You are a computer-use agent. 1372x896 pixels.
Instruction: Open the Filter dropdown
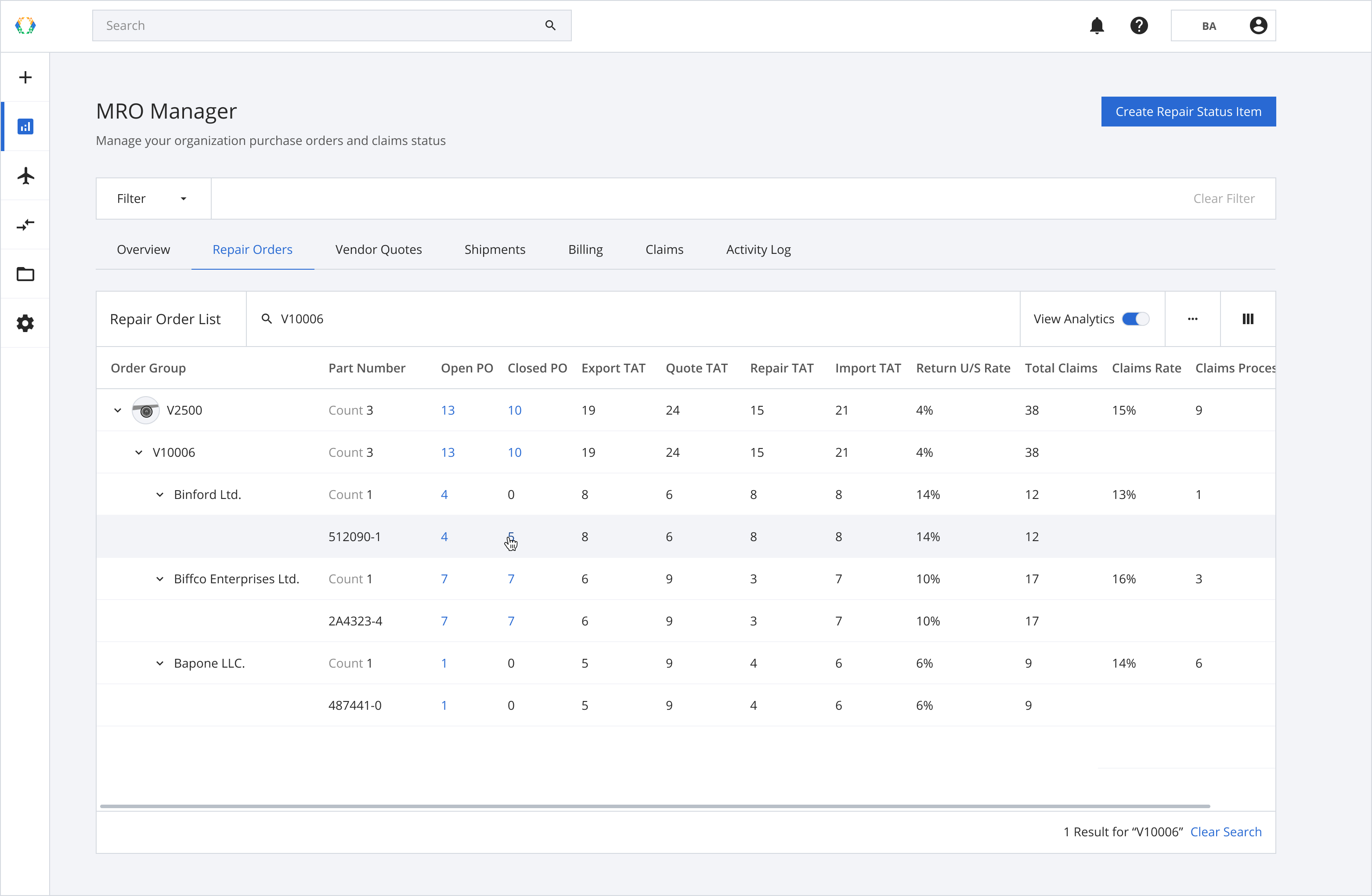[x=153, y=199]
